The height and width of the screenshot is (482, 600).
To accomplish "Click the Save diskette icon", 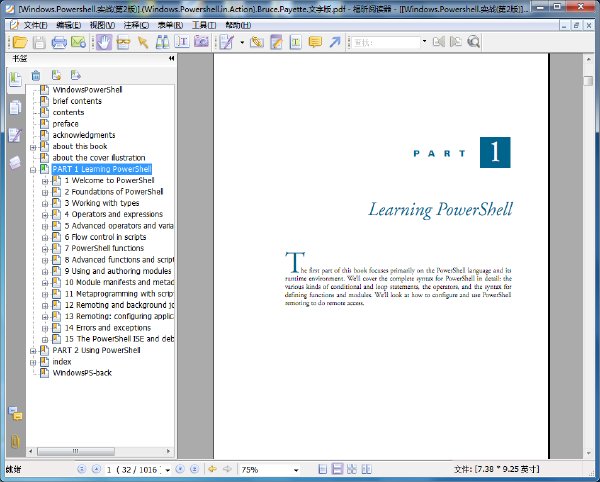I will point(39,42).
